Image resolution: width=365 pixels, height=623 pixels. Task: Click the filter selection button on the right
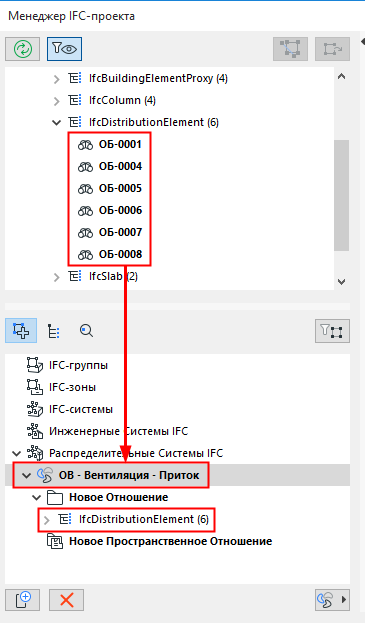click(x=332, y=331)
